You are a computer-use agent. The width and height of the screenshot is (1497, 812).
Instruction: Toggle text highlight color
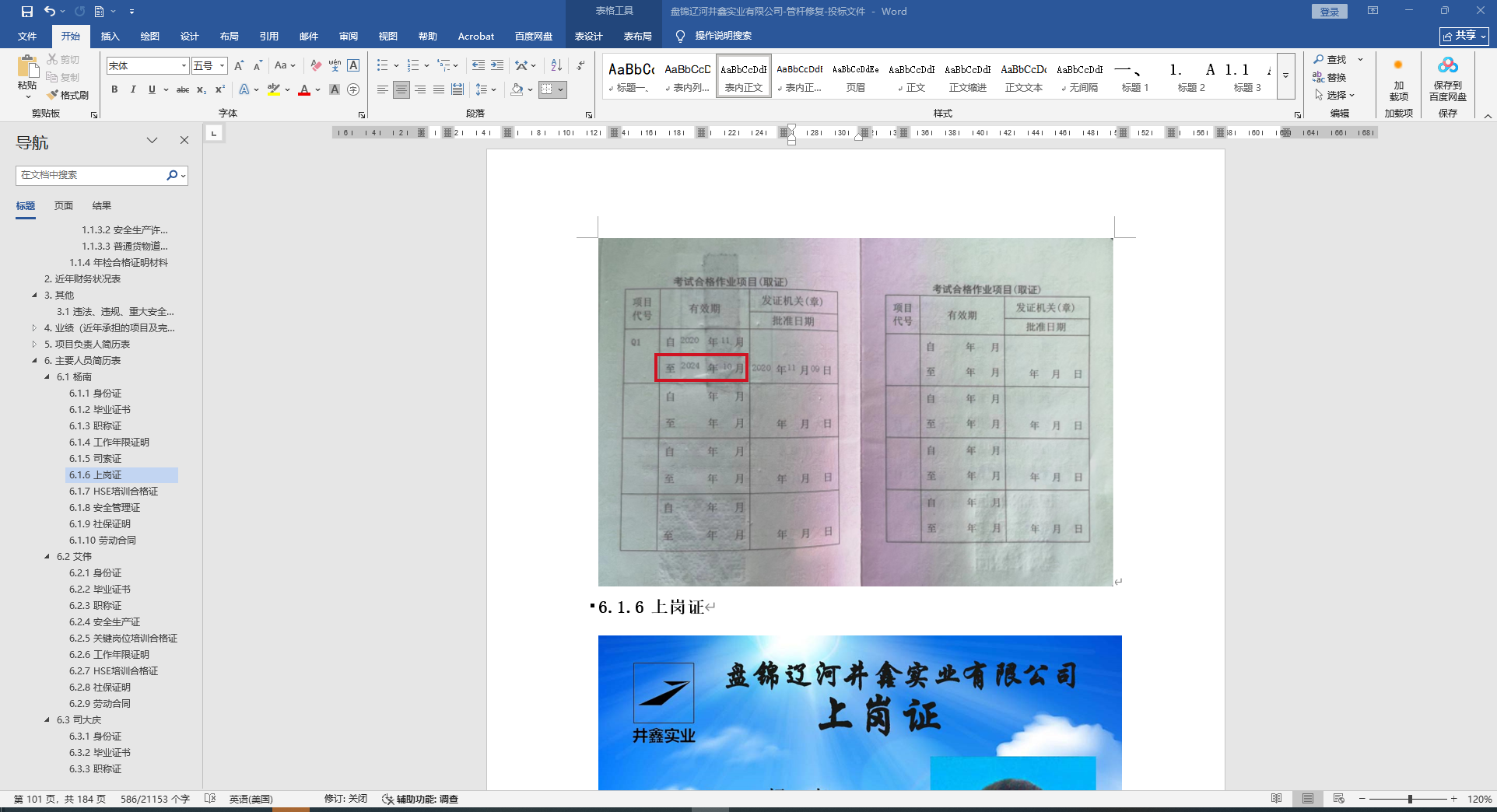(x=273, y=90)
